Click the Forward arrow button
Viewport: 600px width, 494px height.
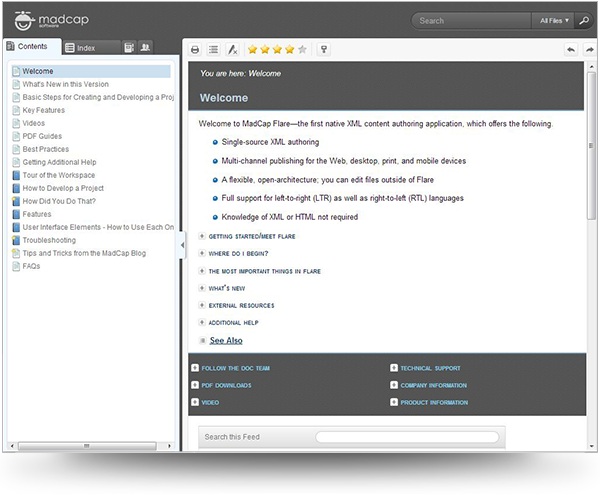point(590,50)
